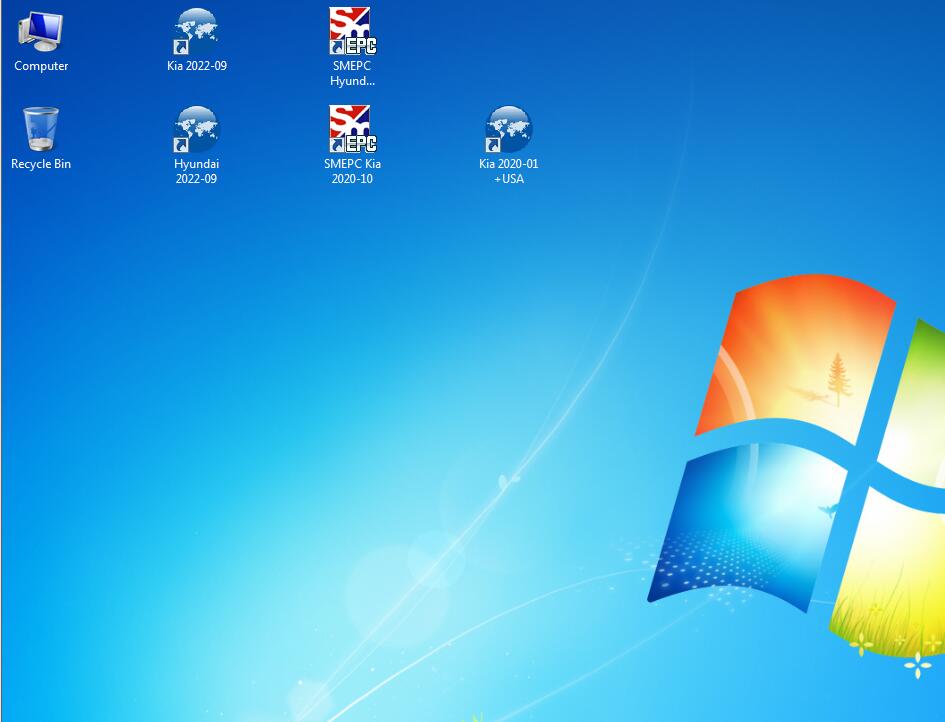Click the Hyundai 2022-09 globe icon
This screenshot has height=722, width=945.
pos(197,130)
